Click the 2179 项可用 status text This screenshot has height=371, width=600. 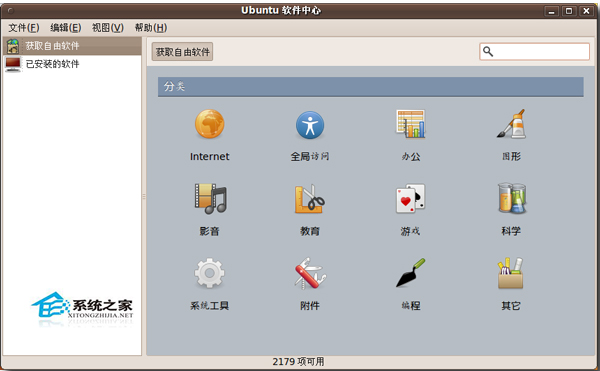click(298, 361)
